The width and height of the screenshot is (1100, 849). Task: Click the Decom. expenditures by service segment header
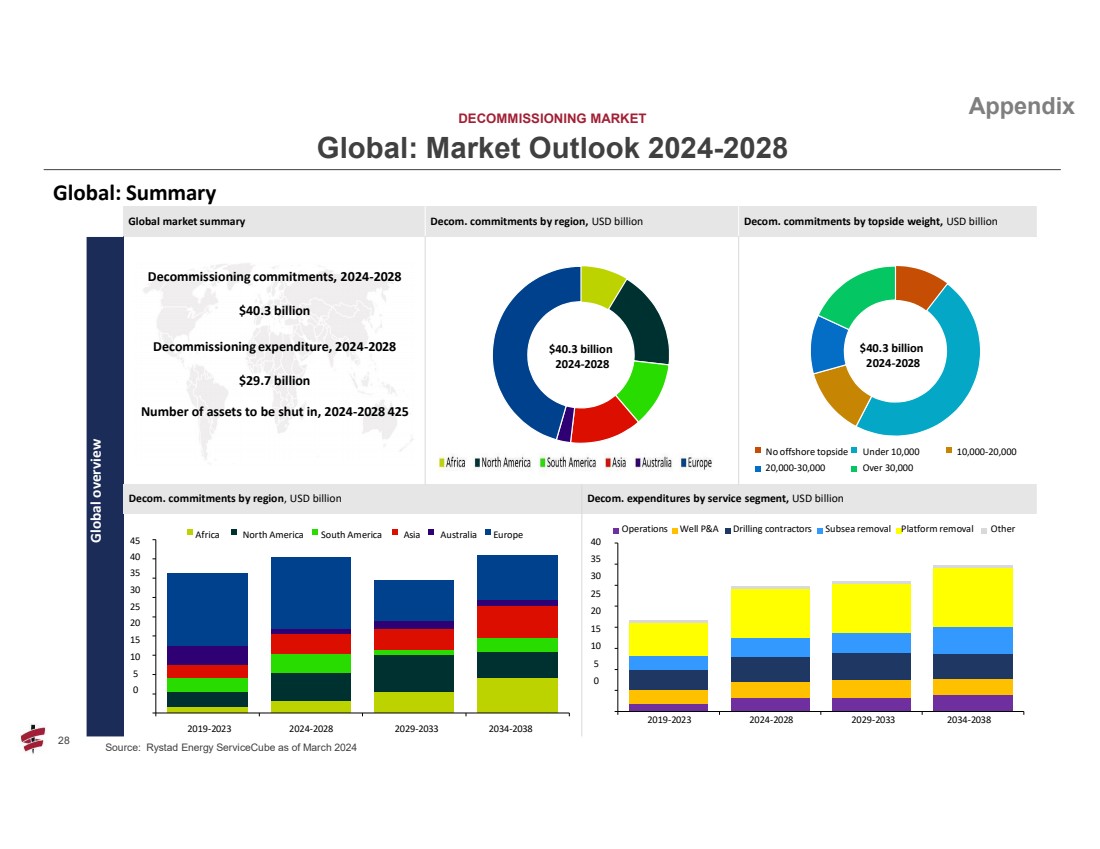click(715, 498)
